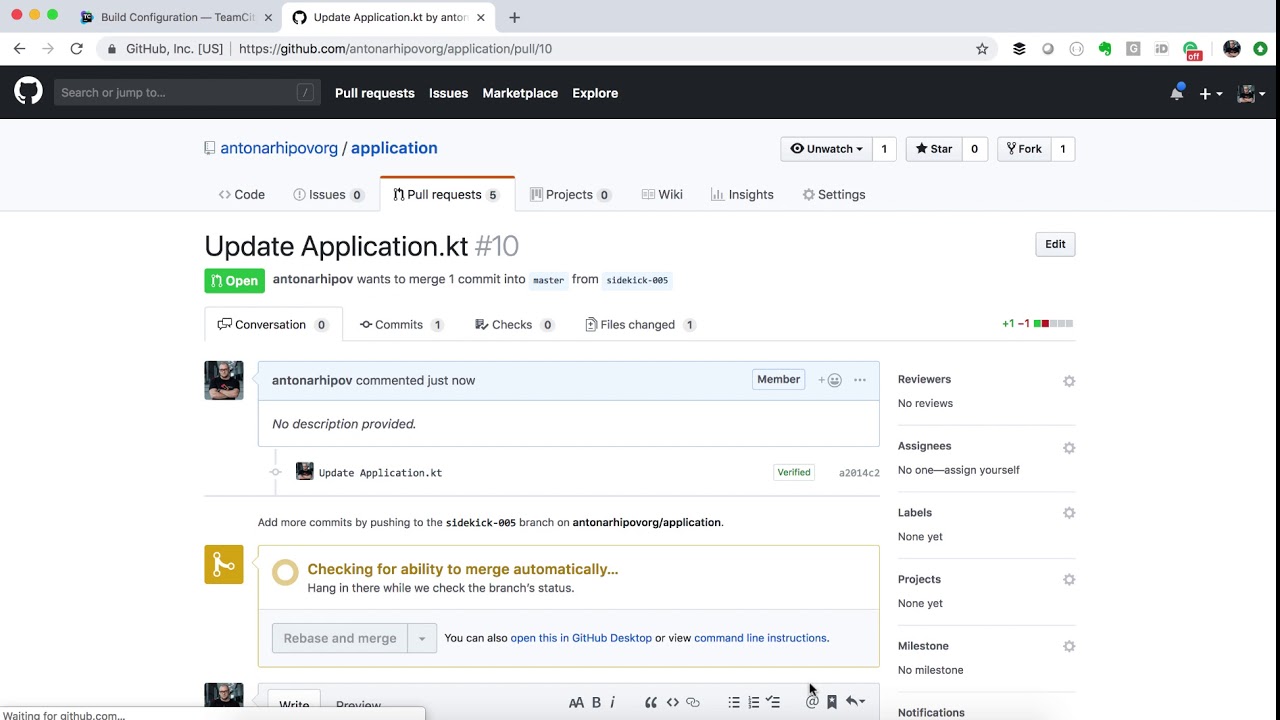This screenshot has height=720, width=1280.
Task: Click the application repository name link
Action: 394,148
